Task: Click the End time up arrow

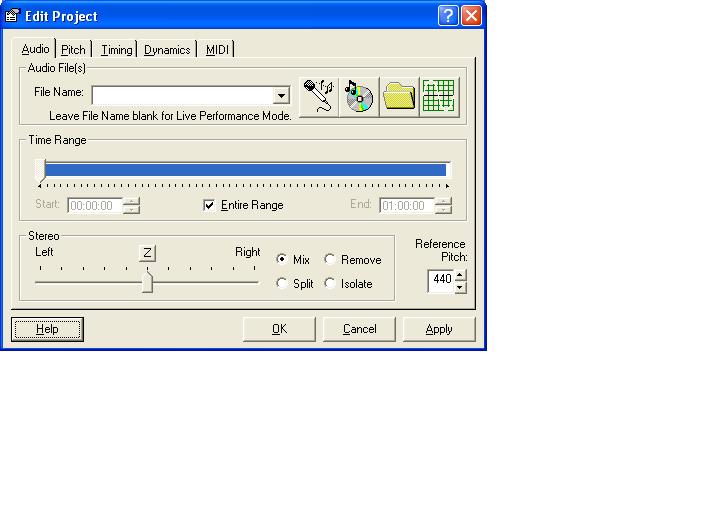Action: tap(443, 202)
